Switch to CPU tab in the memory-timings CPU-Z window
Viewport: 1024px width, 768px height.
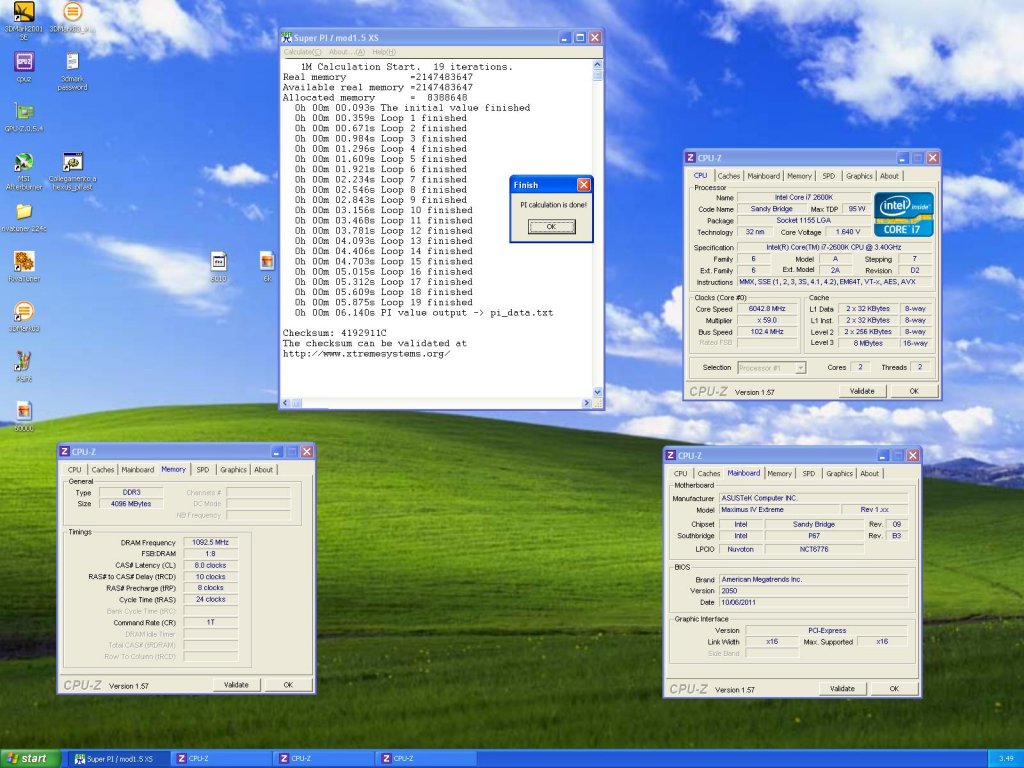pyautogui.click(x=74, y=470)
